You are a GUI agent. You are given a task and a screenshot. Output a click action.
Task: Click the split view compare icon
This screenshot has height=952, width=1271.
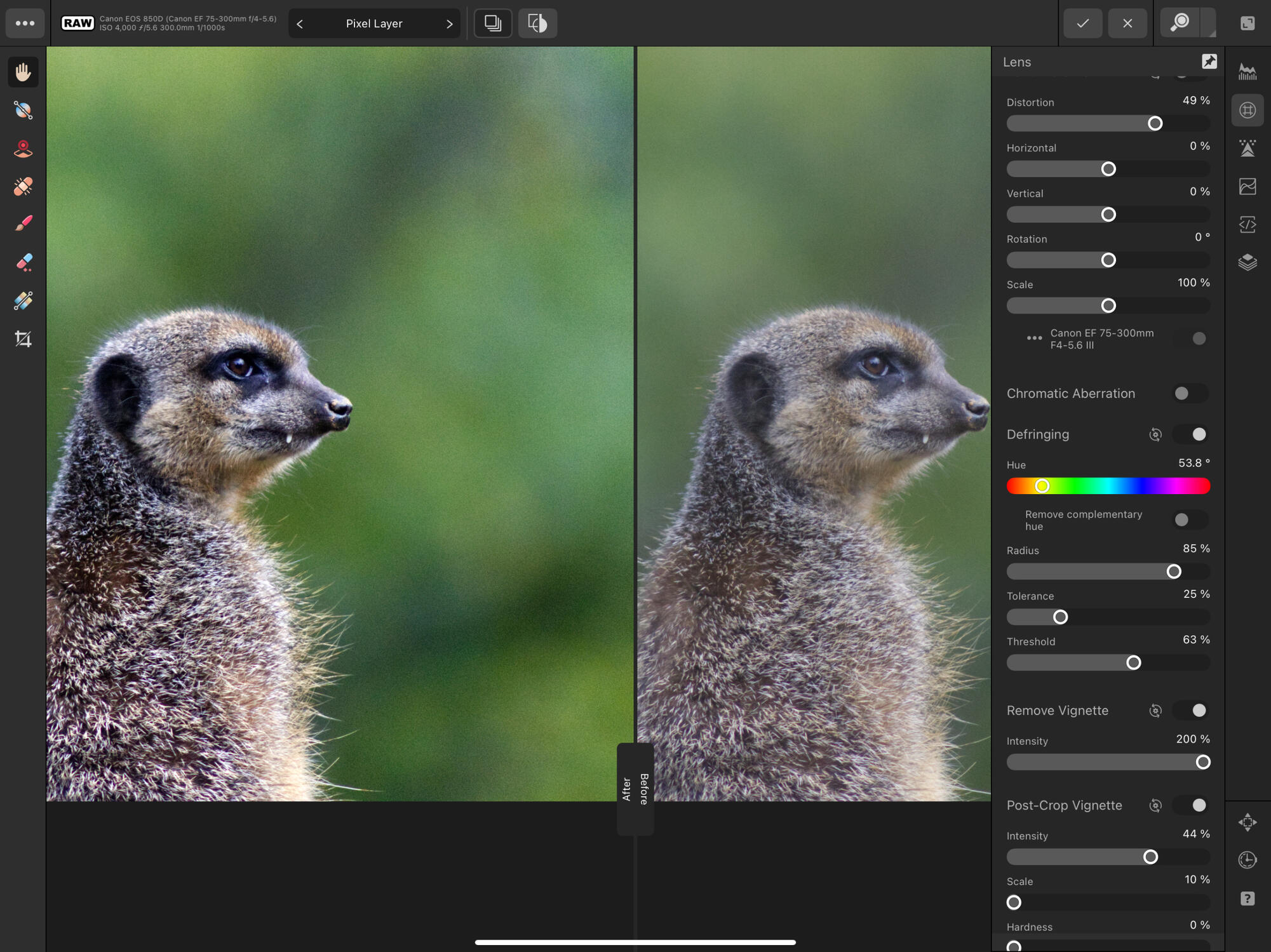point(537,23)
